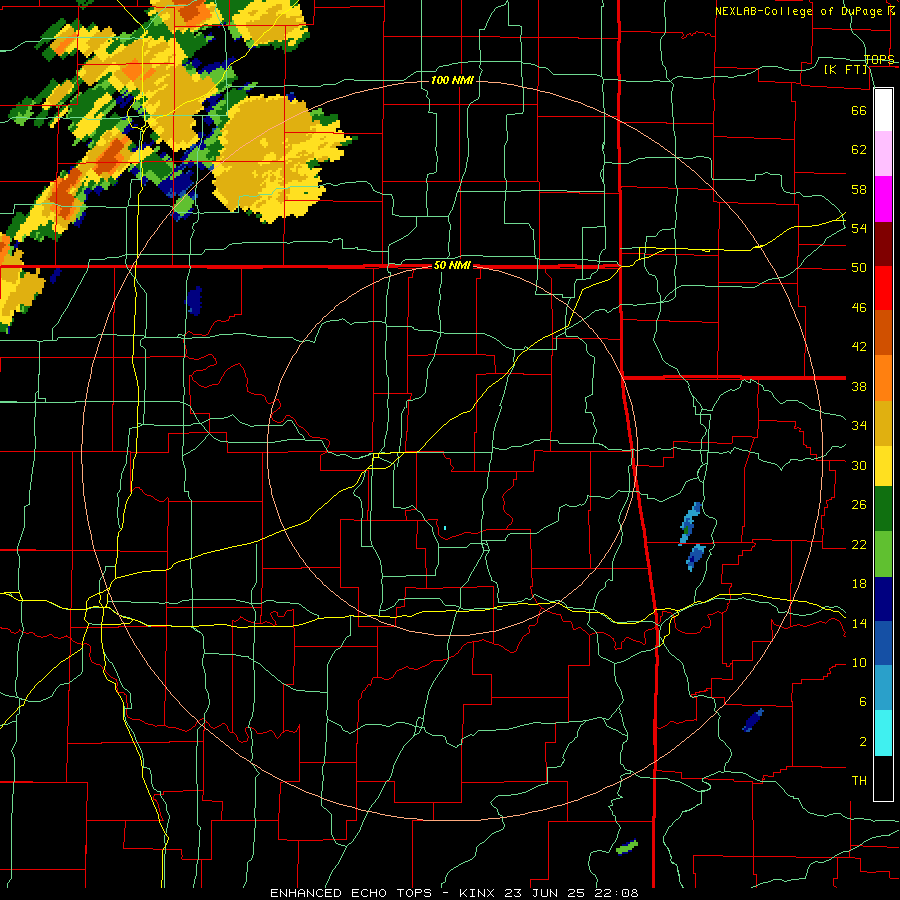900x900 pixels.
Task: Click the TH threshold label
Action: tap(859, 781)
